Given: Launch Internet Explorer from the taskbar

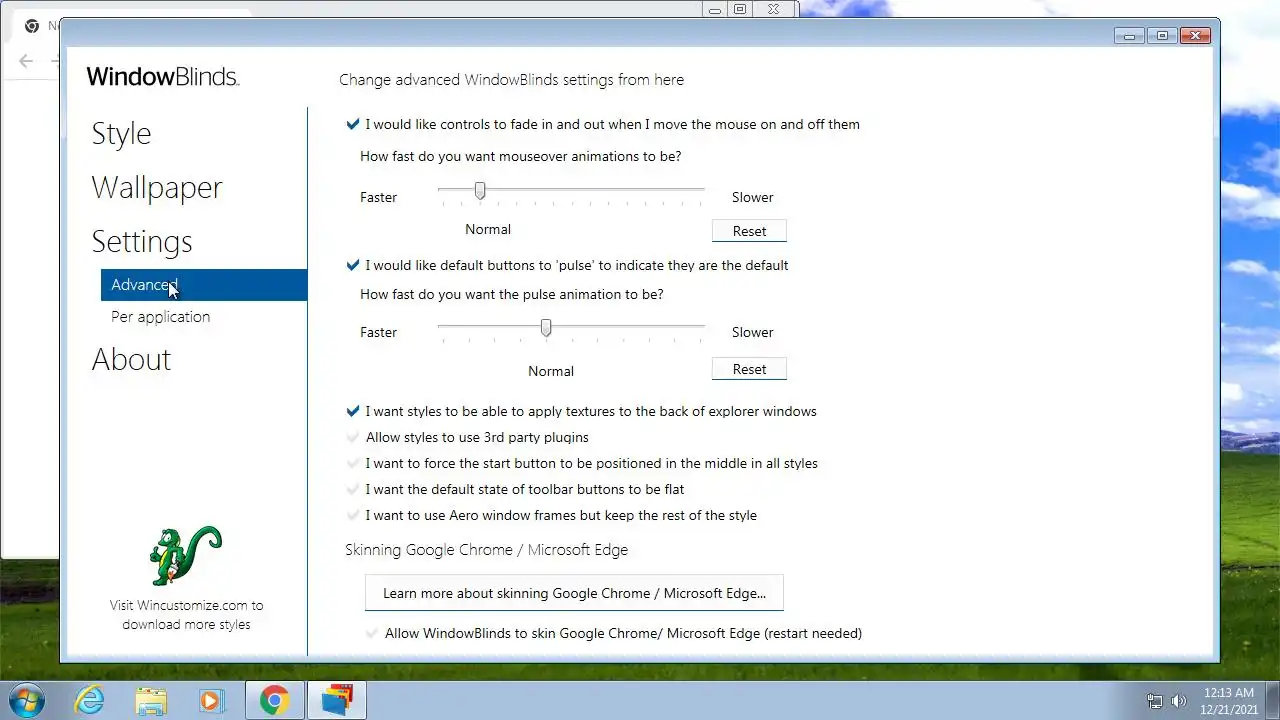Looking at the screenshot, I should [90, 700].
